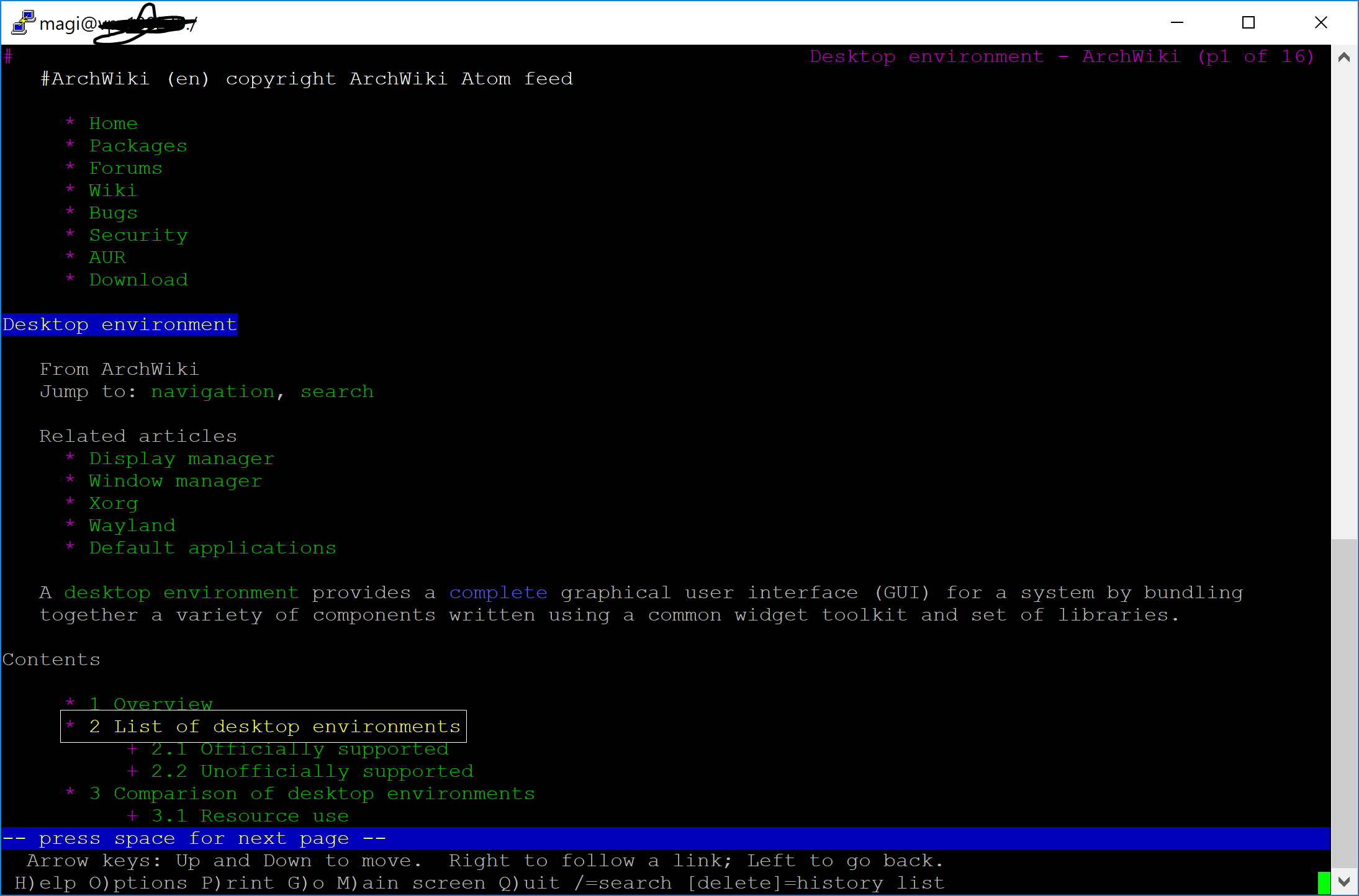This screenshot has height=896, width=1359.
Task: Open Window manager related article
Action: (x=175, y=481)
